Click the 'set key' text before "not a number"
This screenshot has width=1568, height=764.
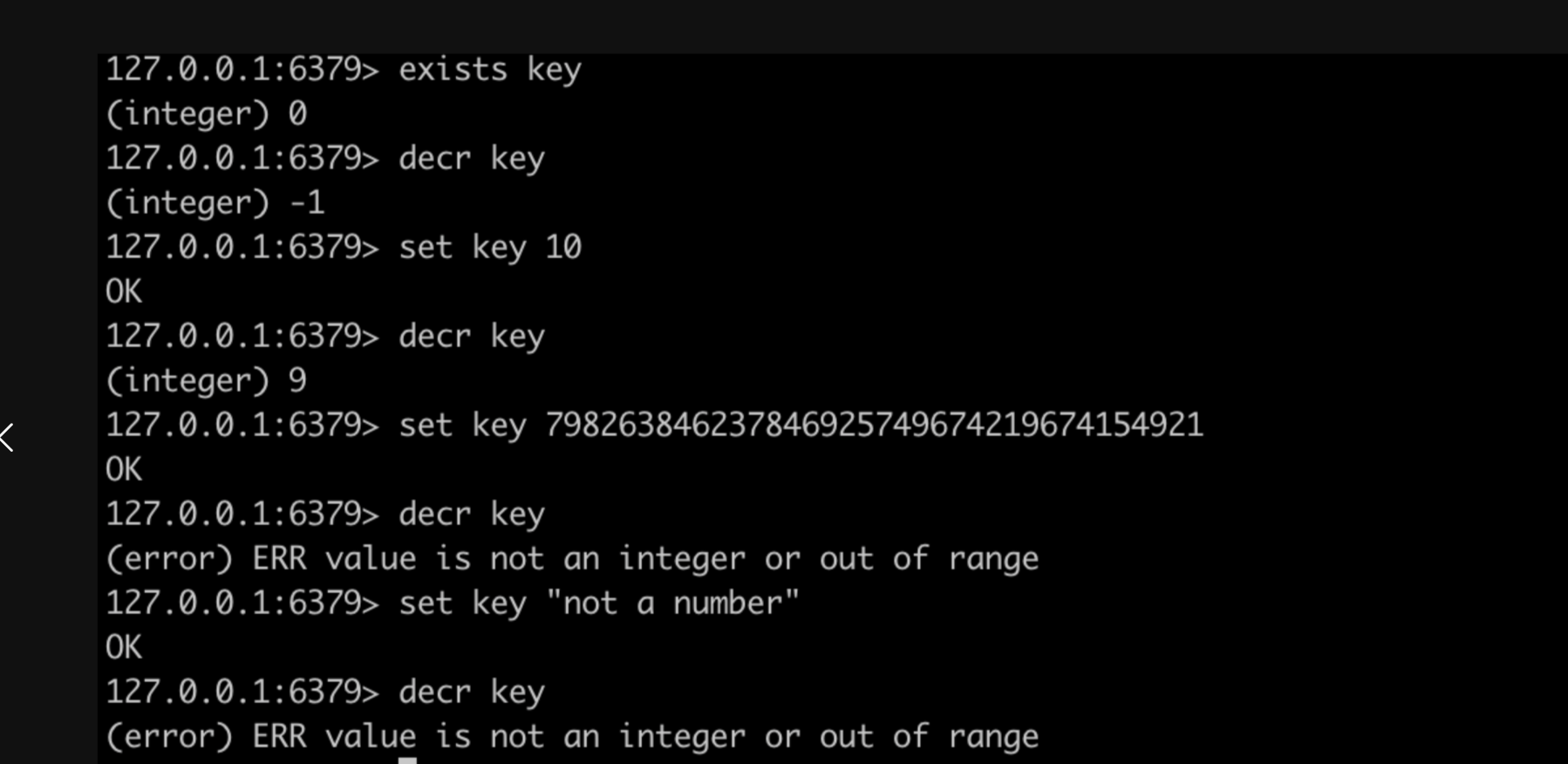463,604
